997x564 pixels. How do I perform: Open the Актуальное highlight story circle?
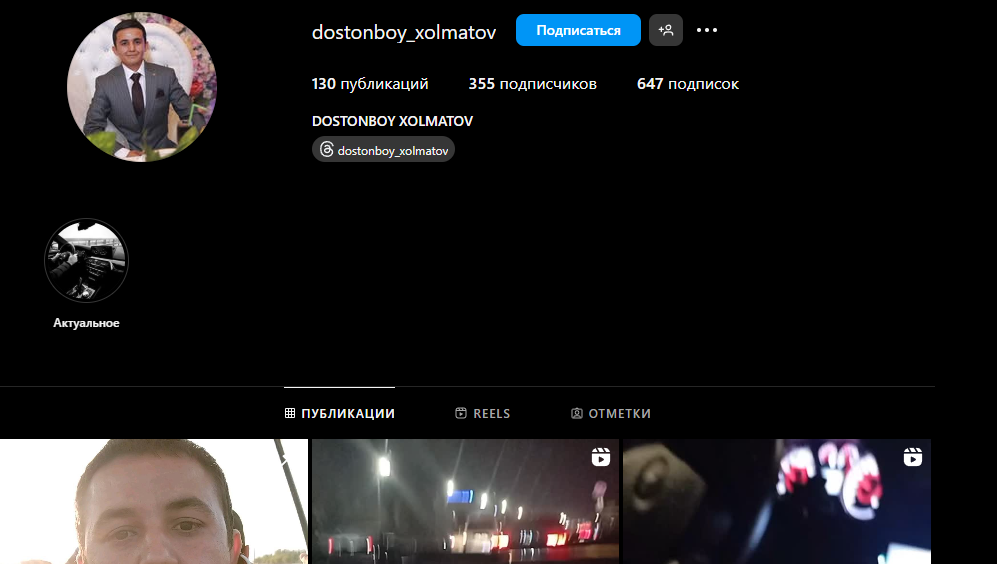pos(87,261)
